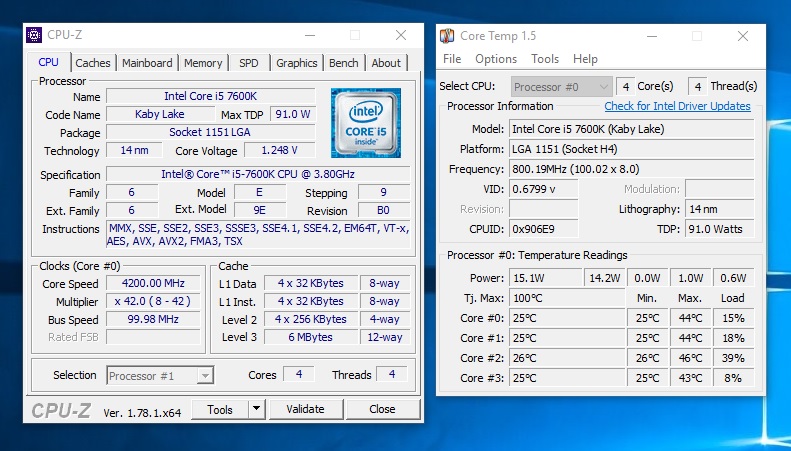Open the Help menu in Core Temp
Viewport: 791px width, 451px height.
coord(585,59)
